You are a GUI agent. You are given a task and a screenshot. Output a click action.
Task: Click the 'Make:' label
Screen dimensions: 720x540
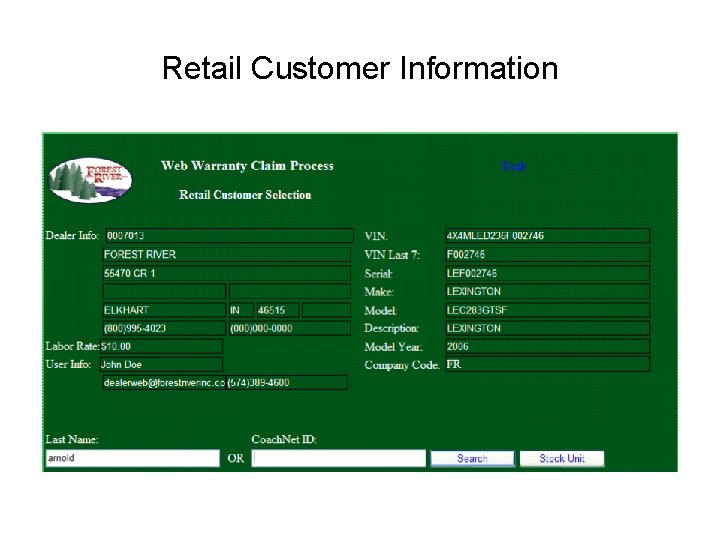[379, 292]
